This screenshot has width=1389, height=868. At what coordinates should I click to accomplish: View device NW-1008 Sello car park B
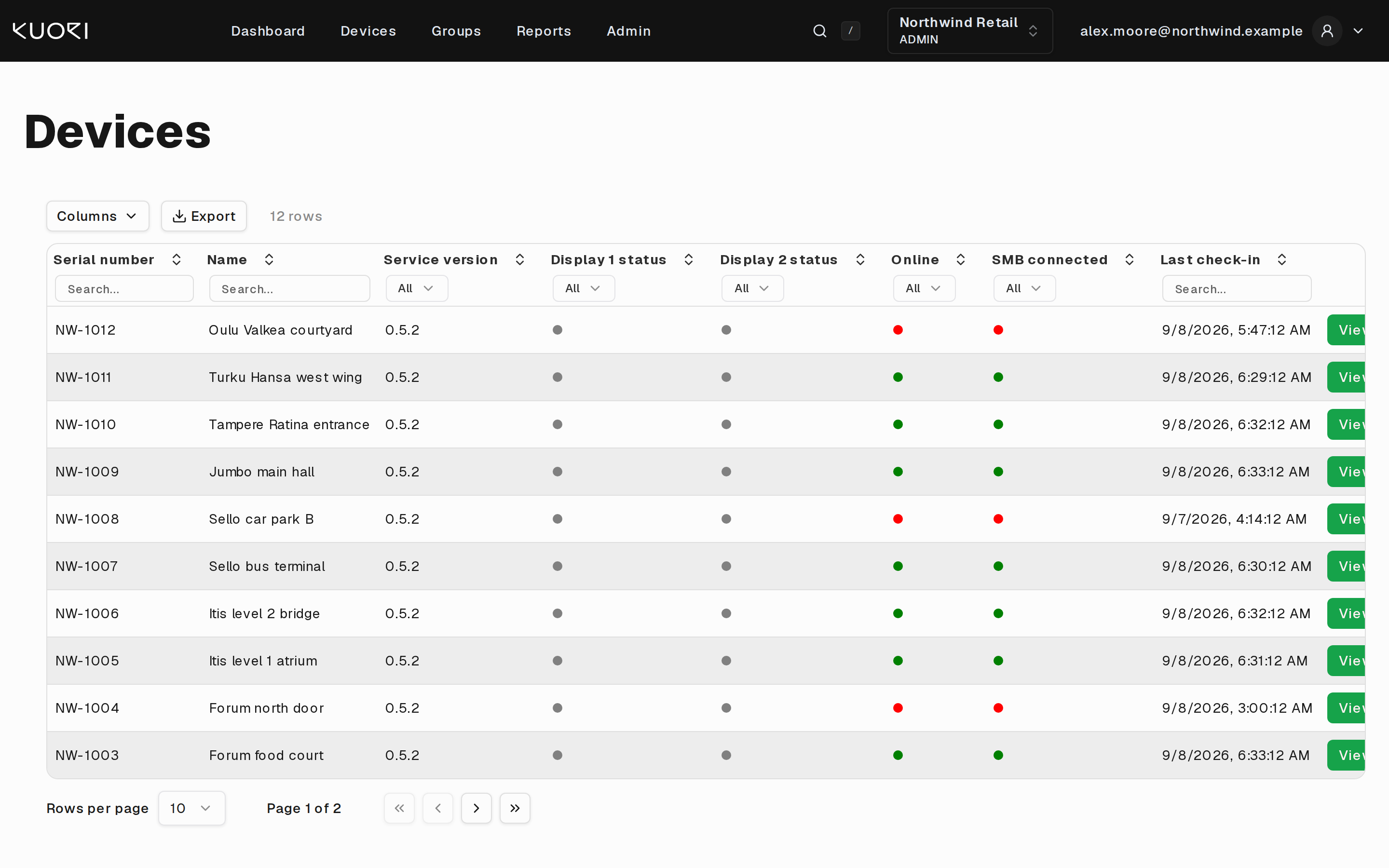[x=1346, y=519]
